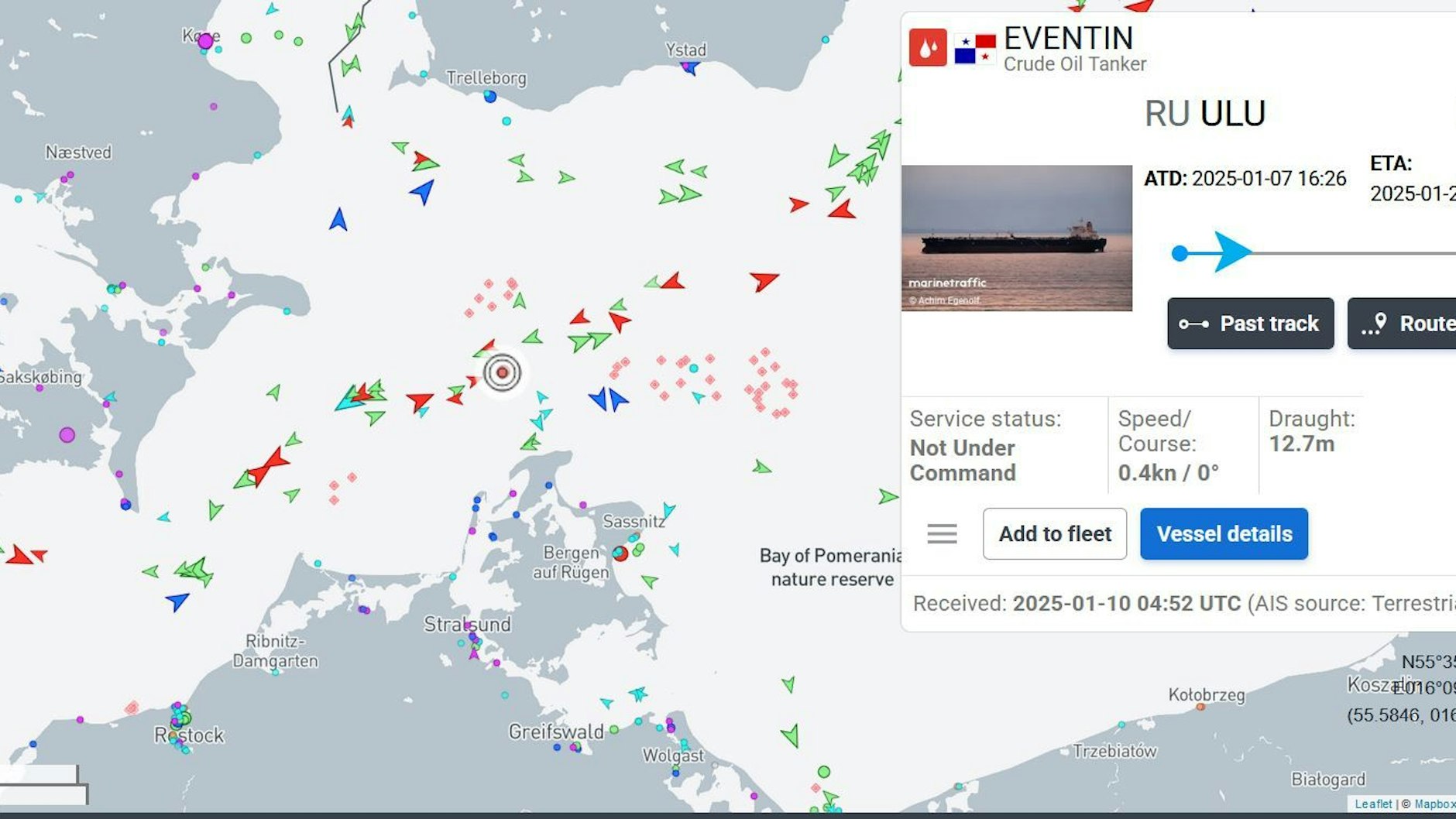The width and height of the screenshot is (1456, 819).
Task: Click the Not Under Command status
Action: coord(963,460)
